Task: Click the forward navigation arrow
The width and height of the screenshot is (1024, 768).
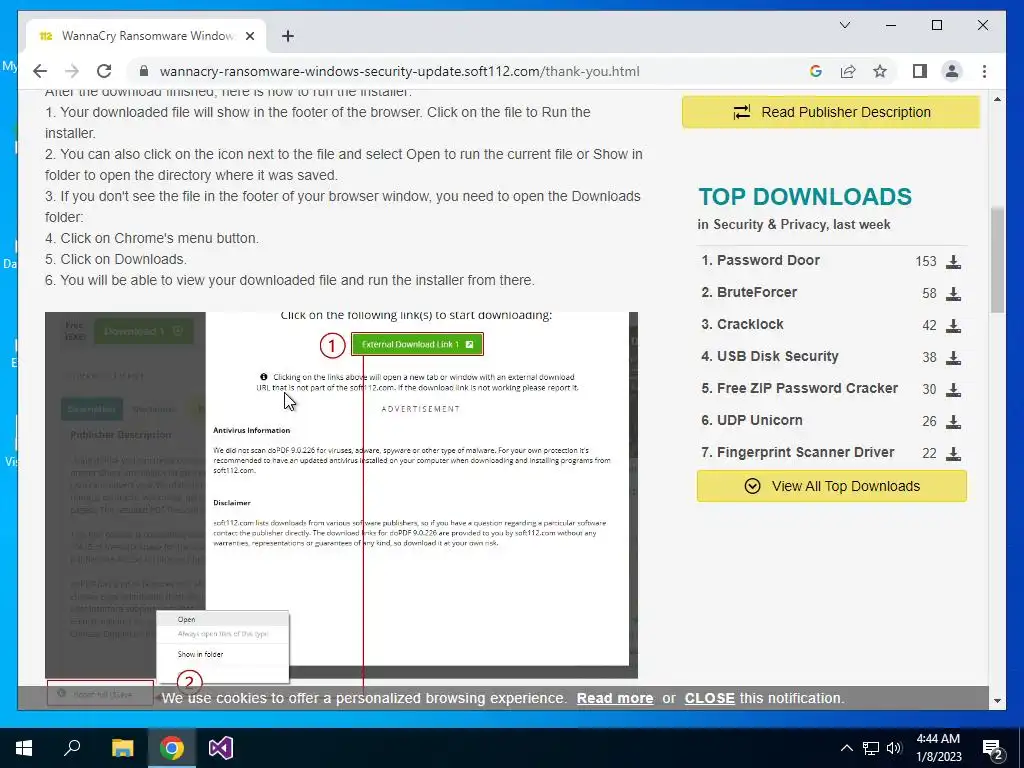Action: [x=72, y=71]
